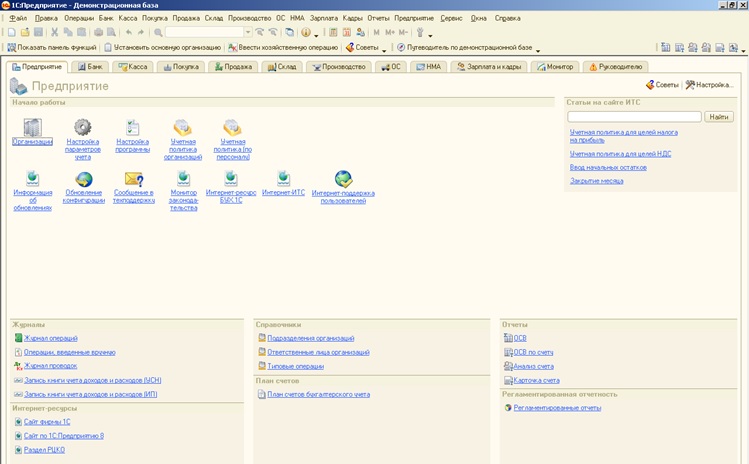Screen dimensions: 749x464
Task: Expand the help icon dropdown arrow
Action: pyautogui.click(x=316, y=35)
